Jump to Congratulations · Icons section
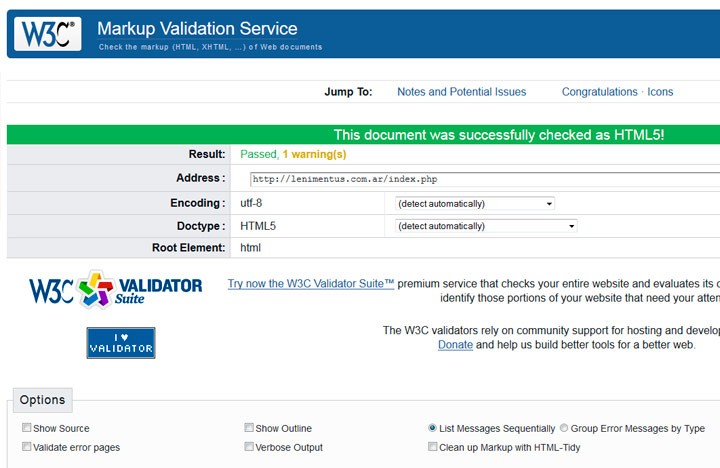720x468 pixels. coord(617,92)
